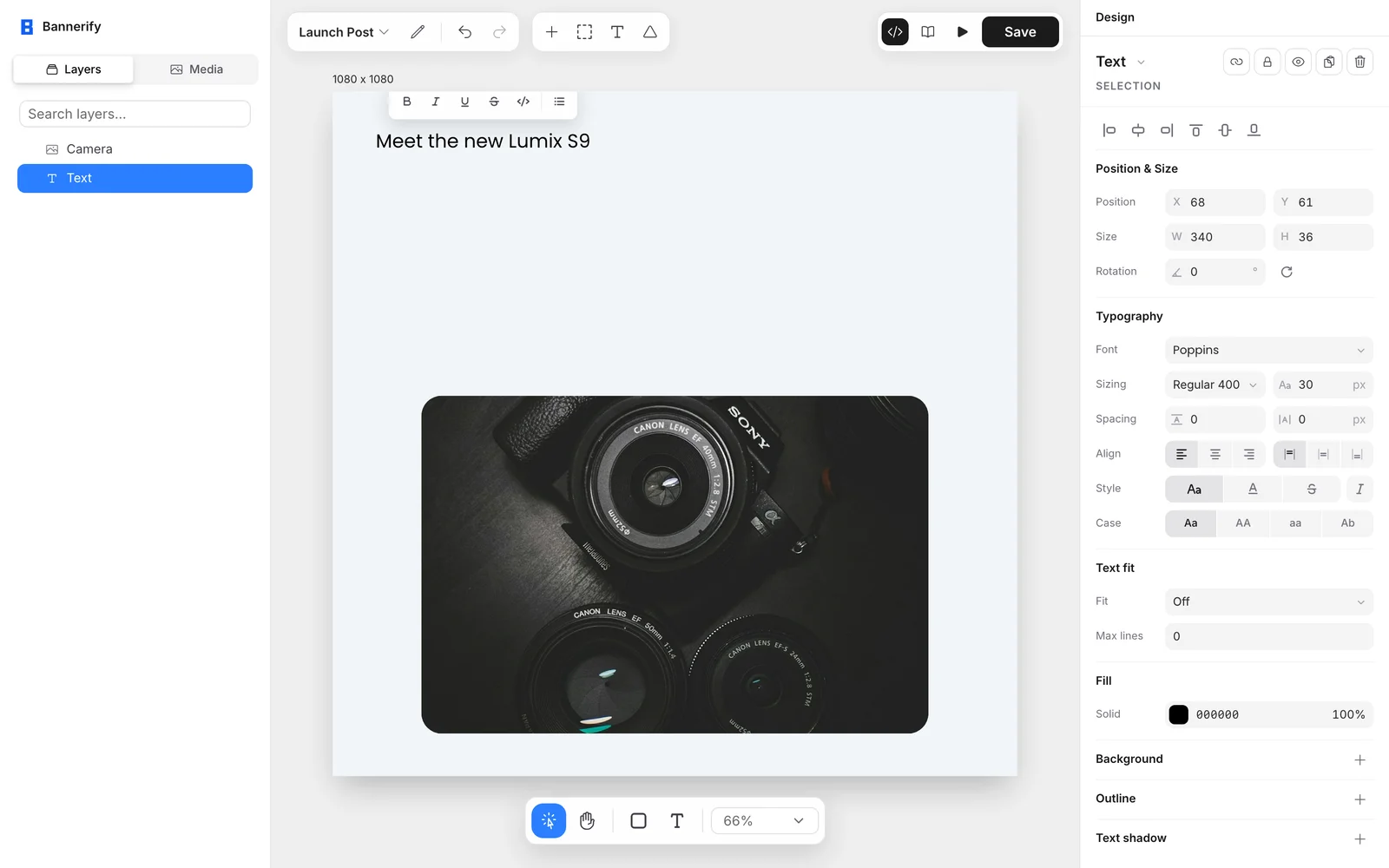Viewport: 1389px width, 868px height.
Task: Open the docs book icon
Action: (x=928, y=32)
